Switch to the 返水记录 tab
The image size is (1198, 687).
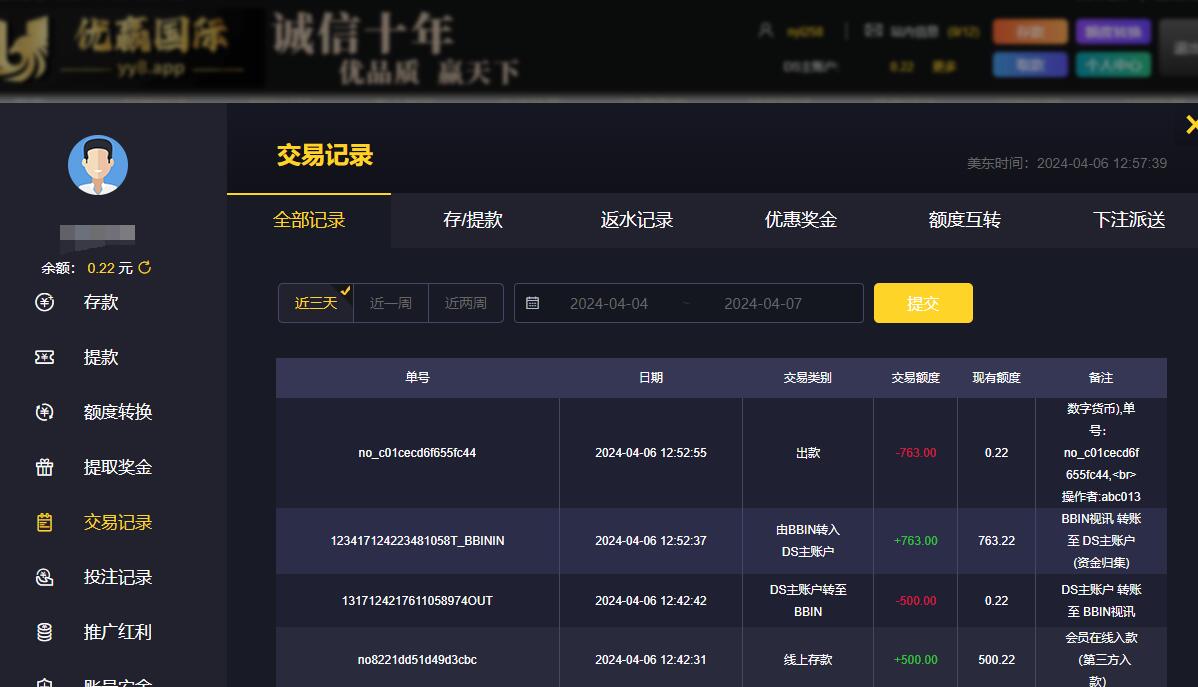pos(636,220)
